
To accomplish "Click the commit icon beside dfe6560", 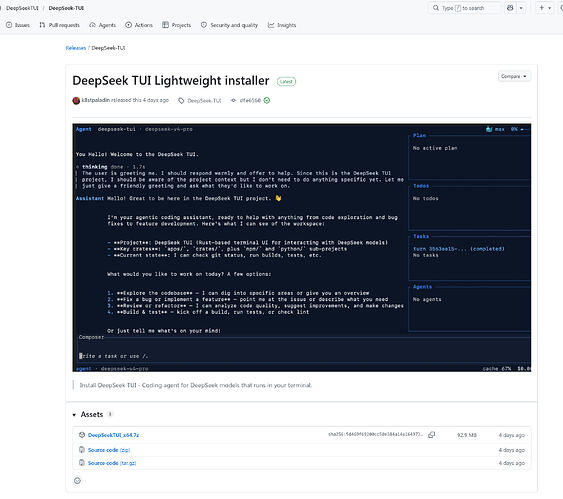I will (x=233, y=101).
